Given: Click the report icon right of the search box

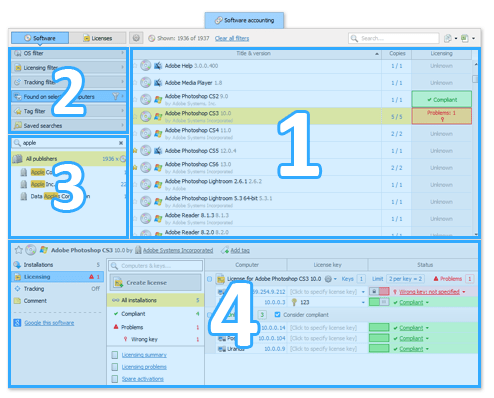Looking at the screenshot, I should point(448,38).
